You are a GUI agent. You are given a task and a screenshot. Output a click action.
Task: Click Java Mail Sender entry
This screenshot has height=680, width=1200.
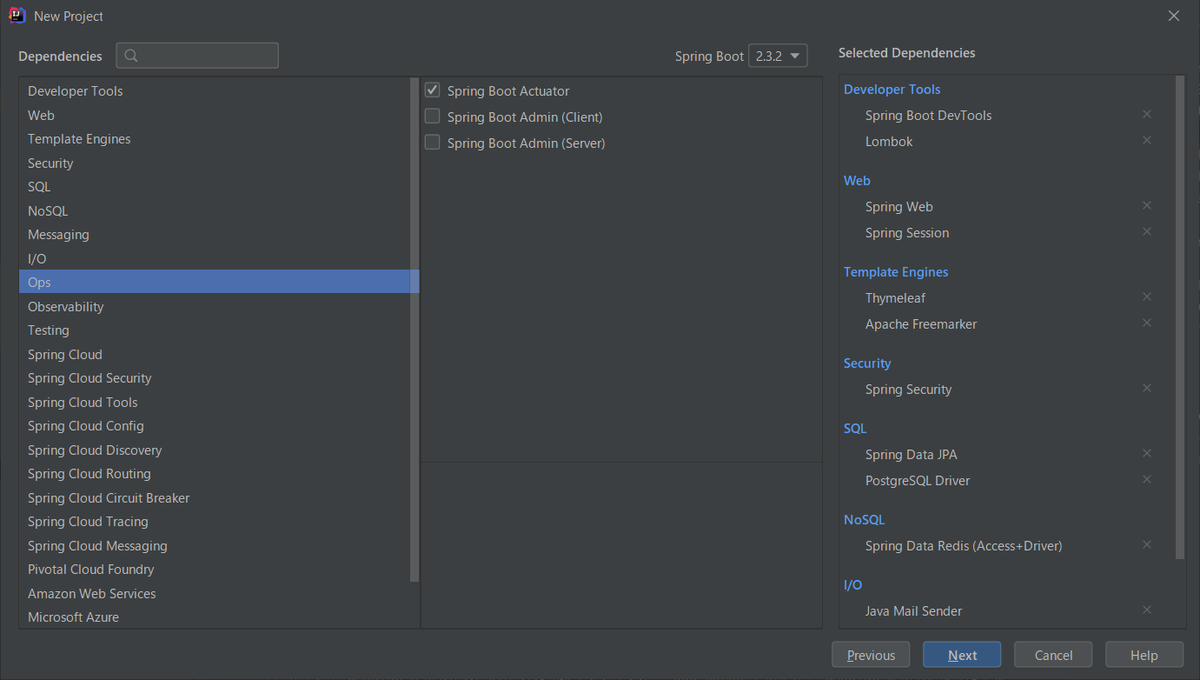914,610
